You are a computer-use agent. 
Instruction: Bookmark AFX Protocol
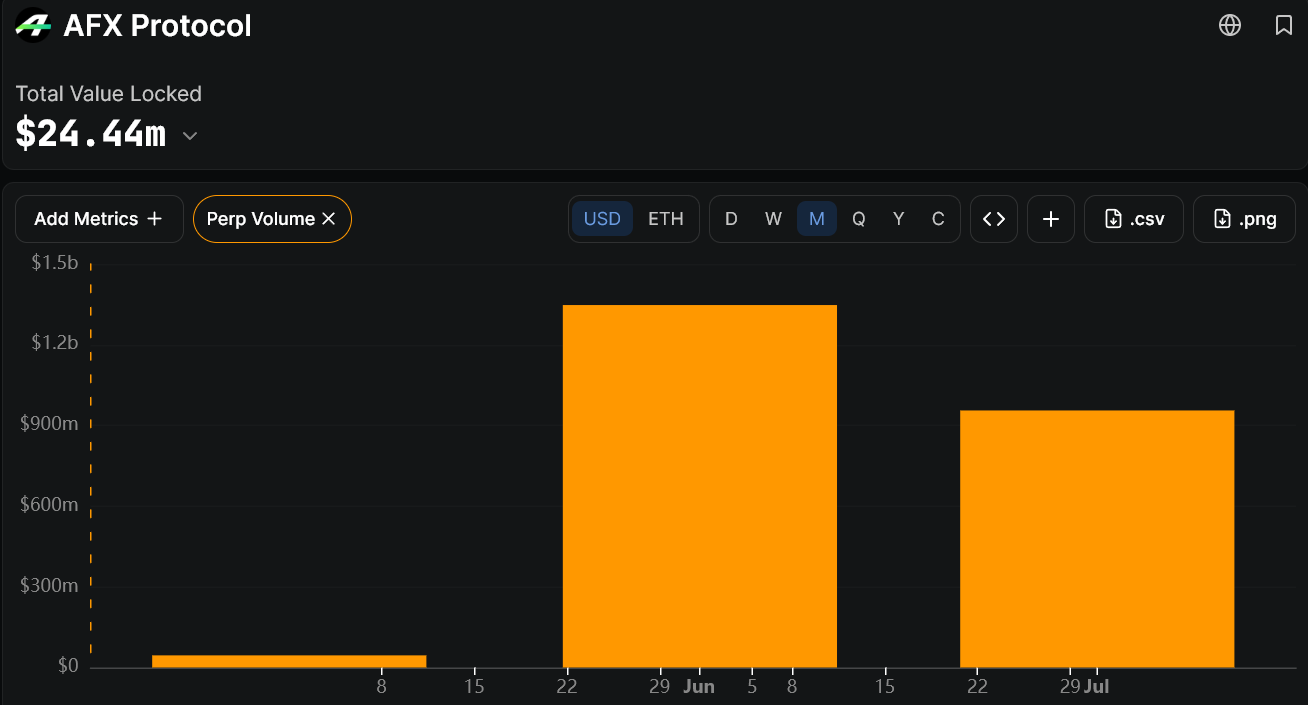pyautogui.click(x=1284, y=25)
